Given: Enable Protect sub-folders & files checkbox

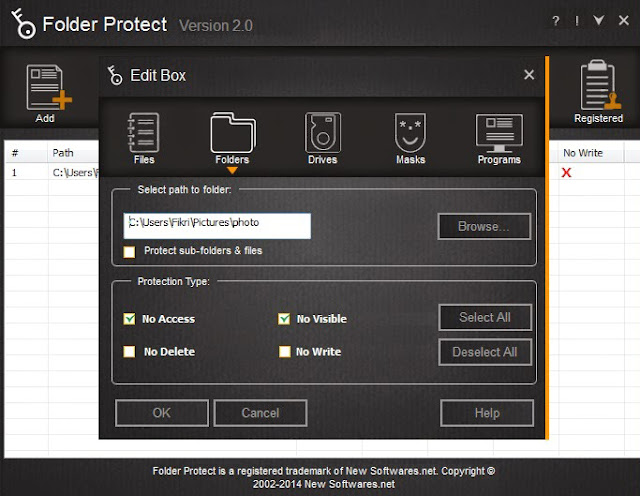Looking at the screenshot, I should pos(129,251).
